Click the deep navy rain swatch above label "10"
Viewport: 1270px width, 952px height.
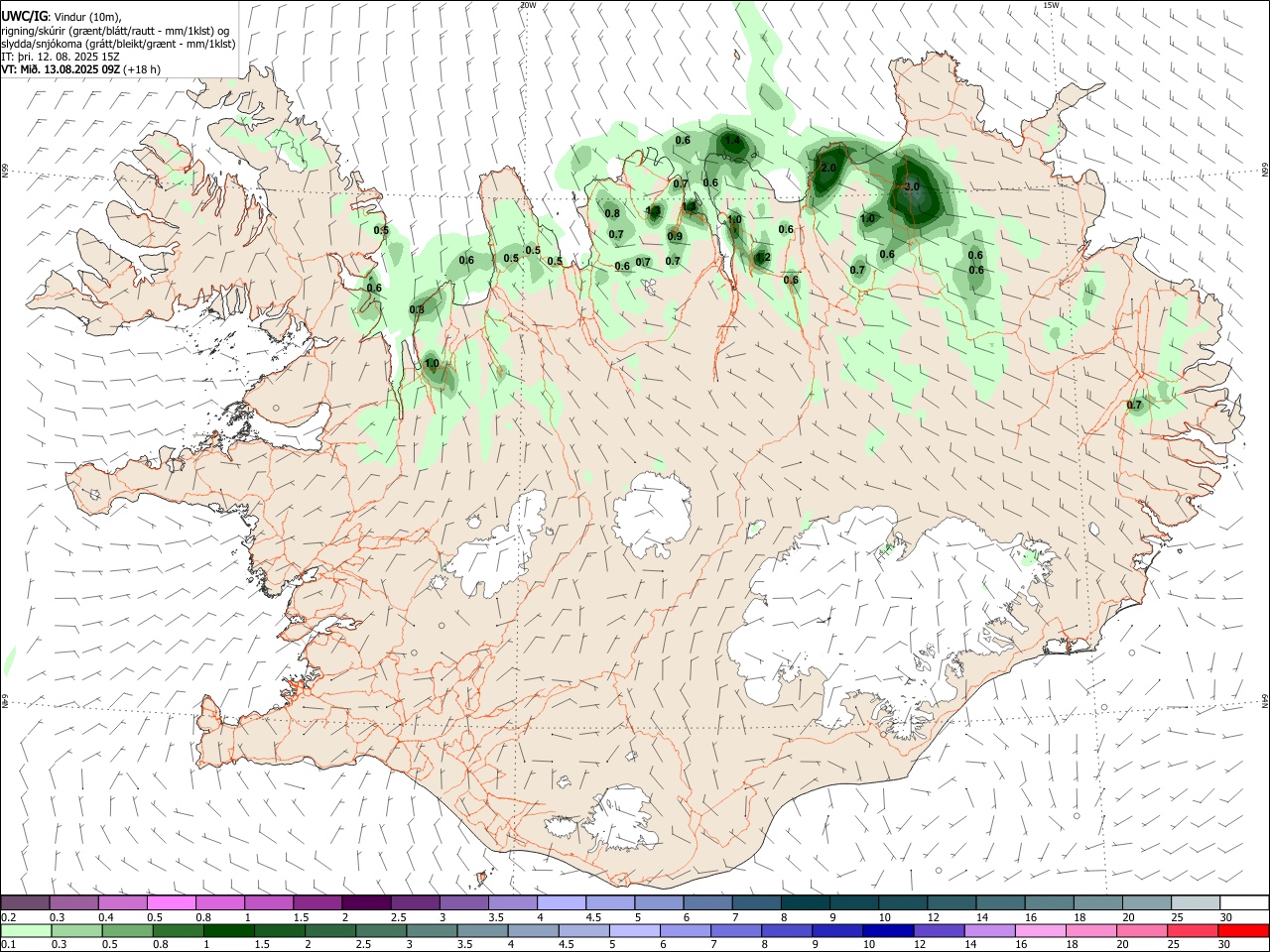pyautogui.click(x=886, y=930)
